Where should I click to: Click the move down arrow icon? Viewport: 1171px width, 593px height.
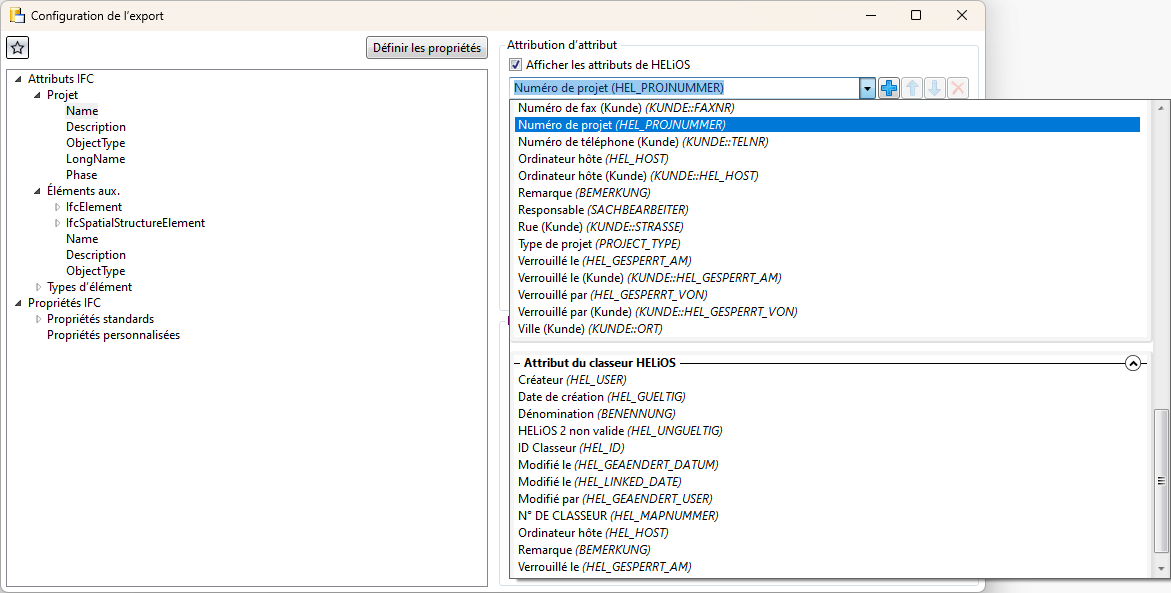934,88
